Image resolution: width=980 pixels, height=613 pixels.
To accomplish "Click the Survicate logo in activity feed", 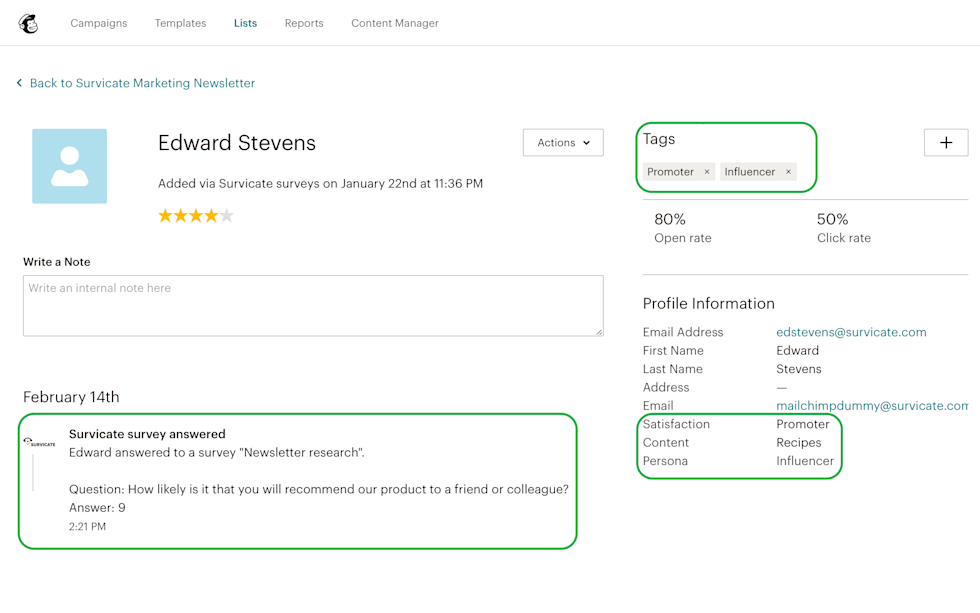I will [x=40, y=443].
